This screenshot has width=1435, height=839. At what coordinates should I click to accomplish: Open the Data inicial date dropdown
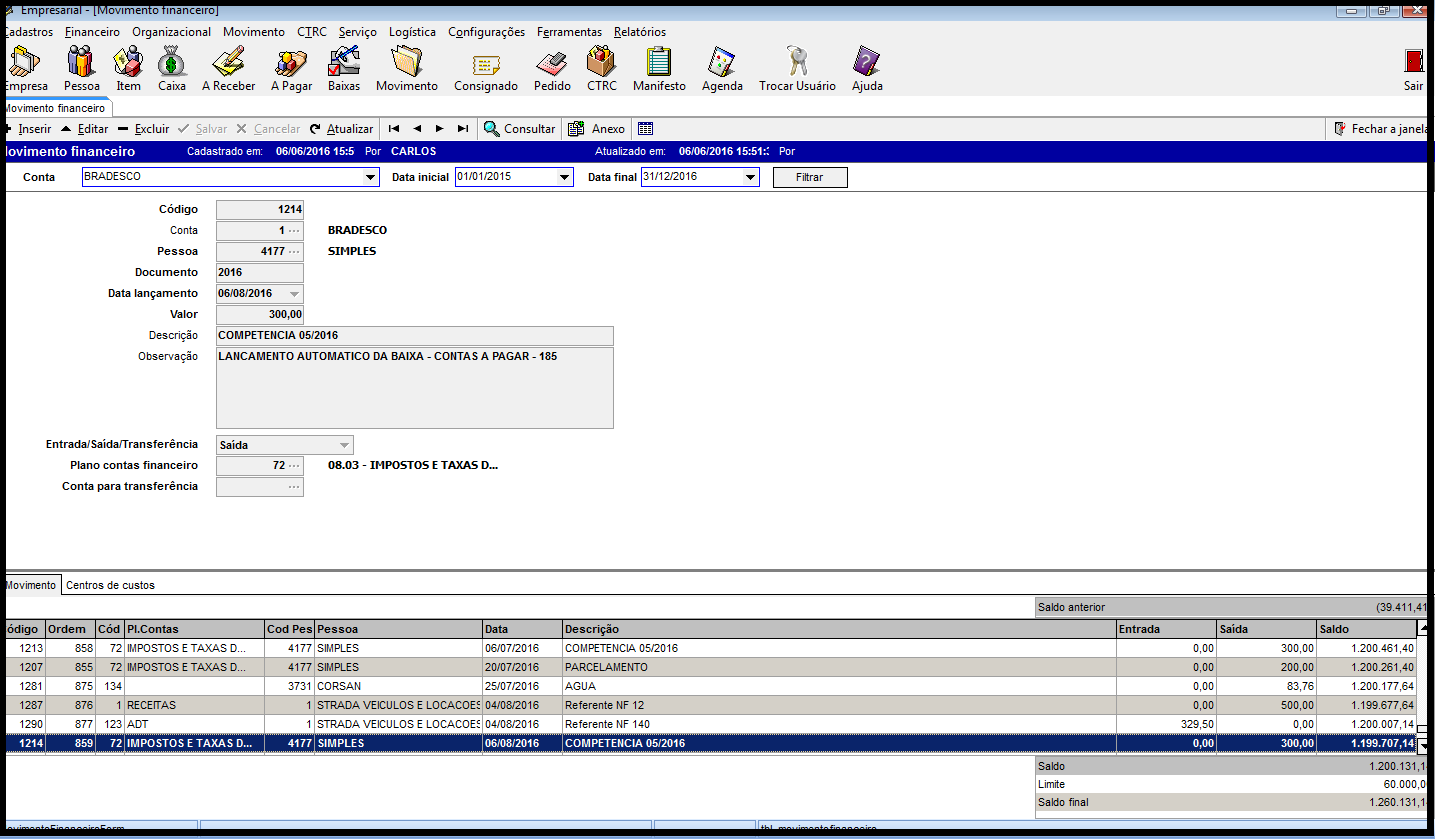tap(564, 178)
